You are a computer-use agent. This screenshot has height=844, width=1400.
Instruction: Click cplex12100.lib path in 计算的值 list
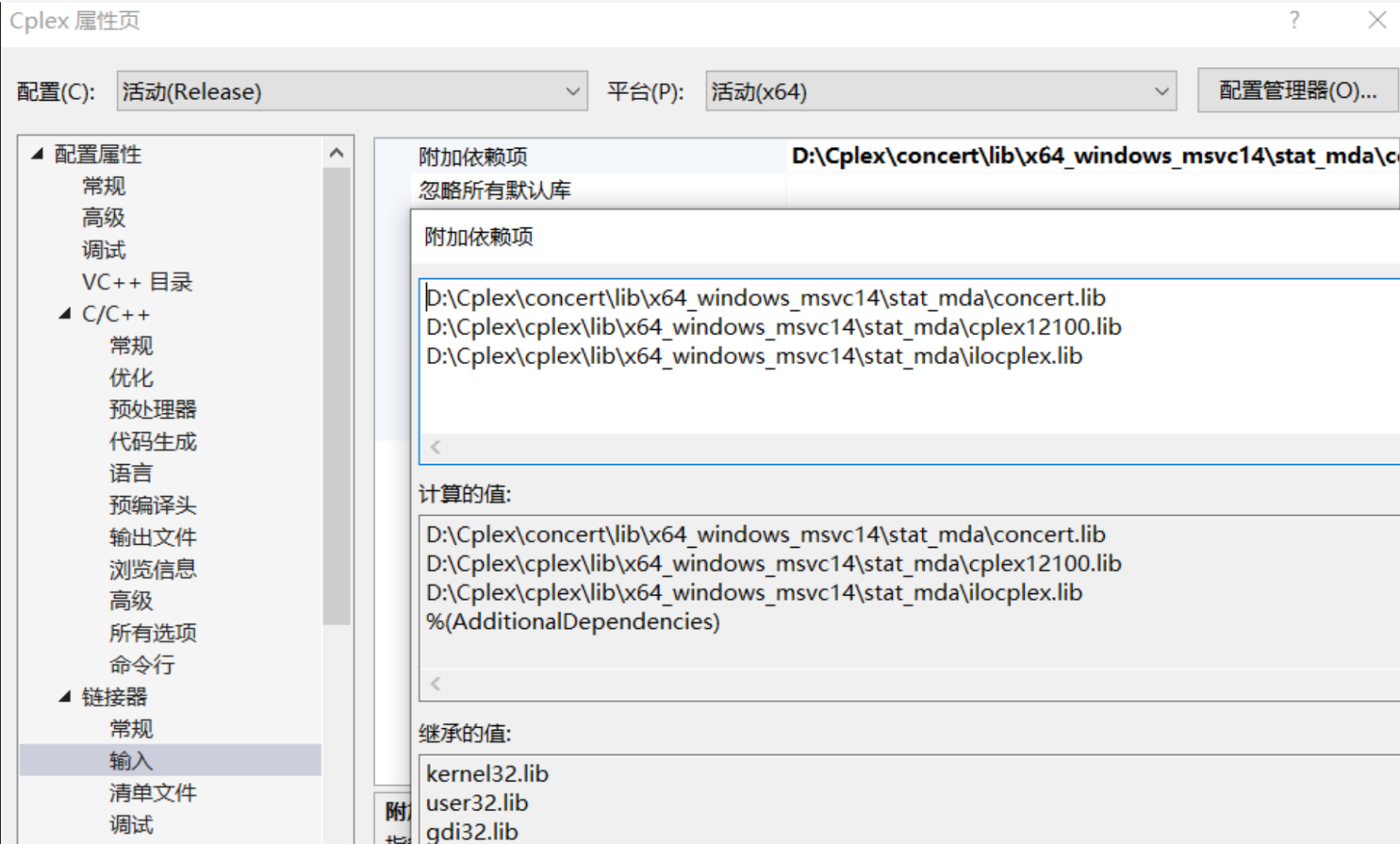click(x=774, y=563)
